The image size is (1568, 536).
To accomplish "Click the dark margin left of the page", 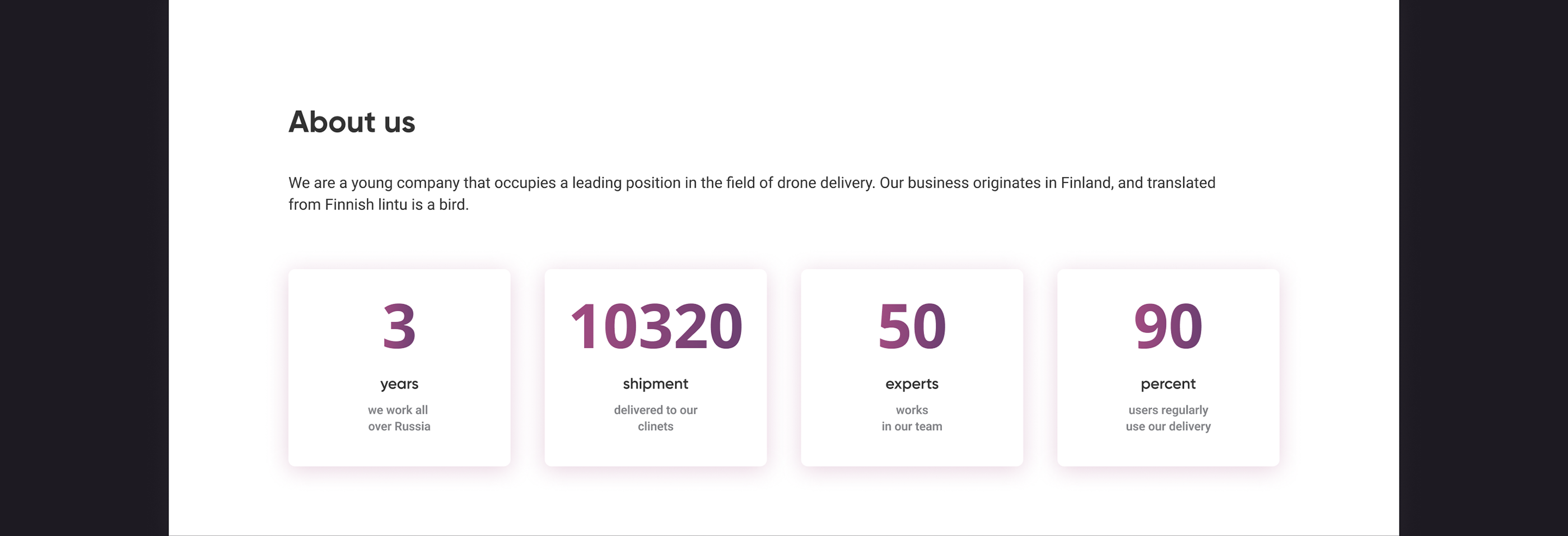I will point(84,268).
